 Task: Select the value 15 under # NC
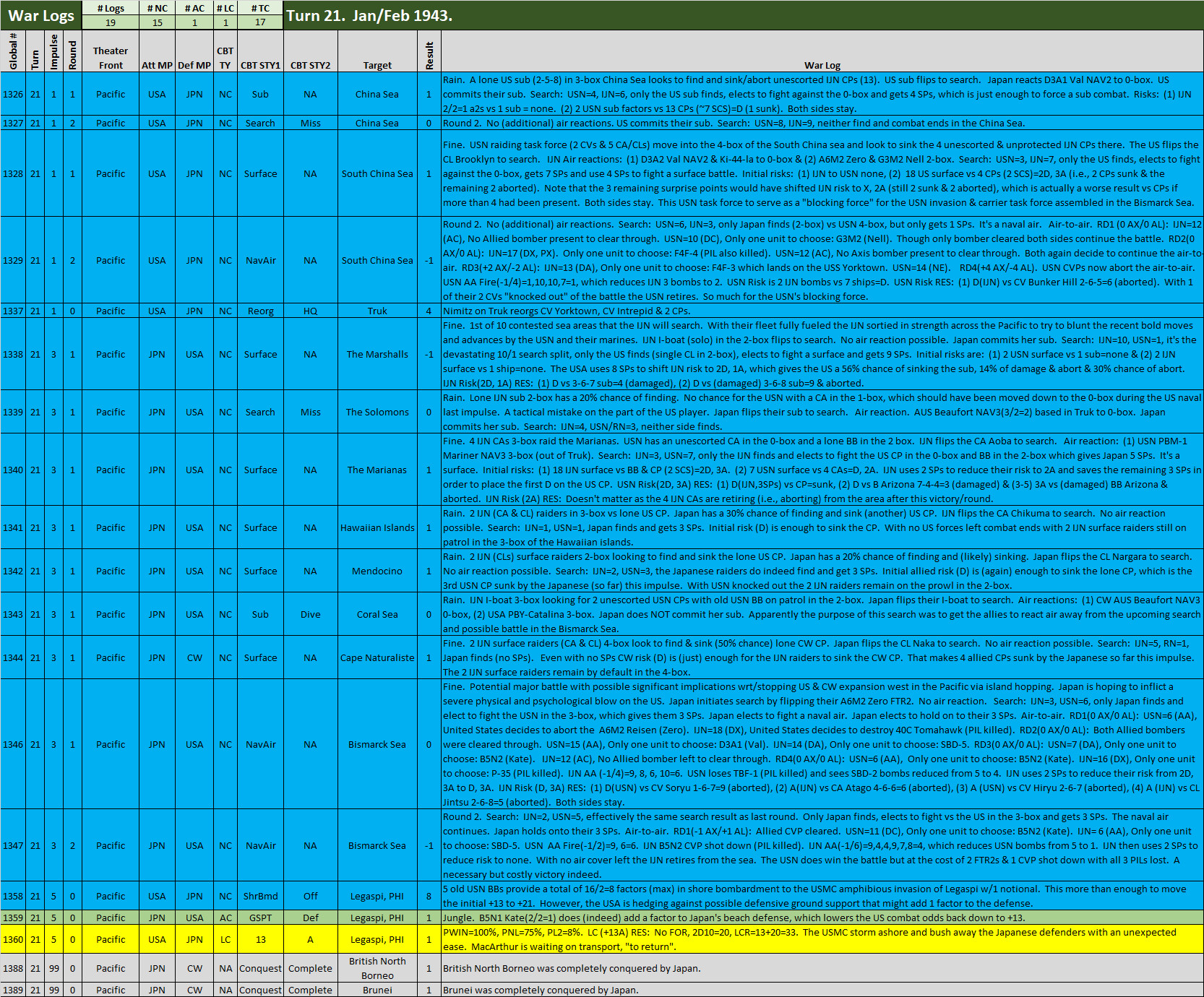[157, 22]
